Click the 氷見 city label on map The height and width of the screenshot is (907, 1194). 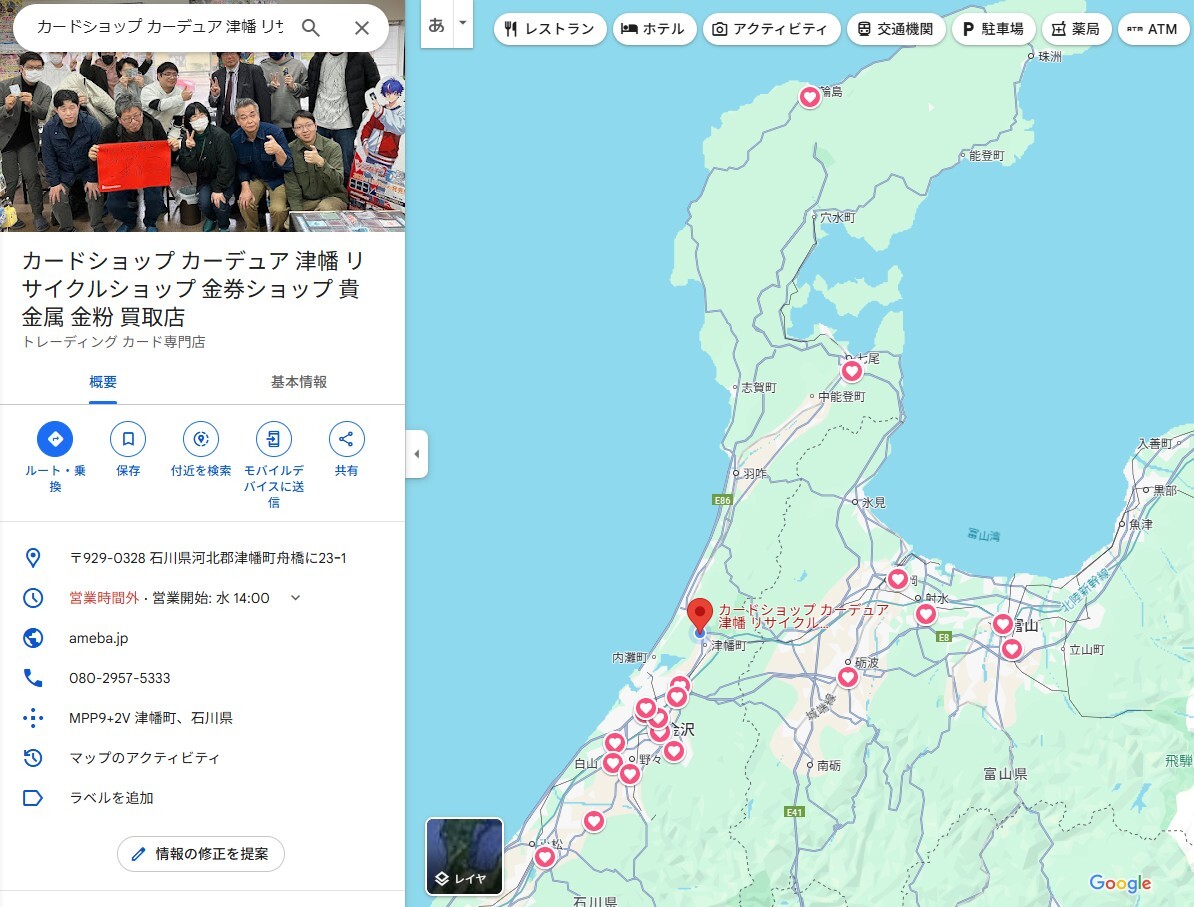(x=873, y=503)
